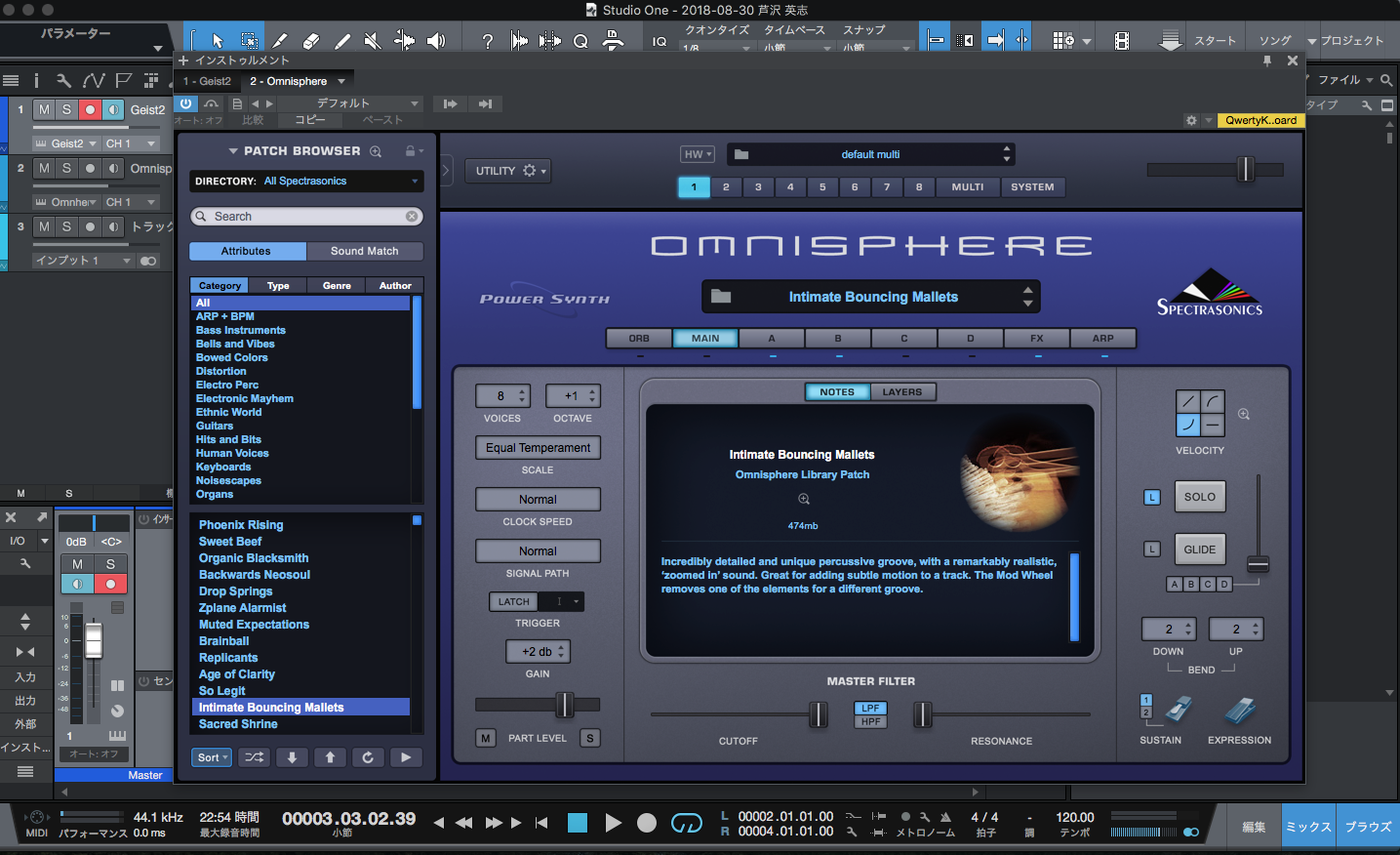The height and width of the screenshot is (855, 1400).
Task: Solo the Geist2 track
Action: [x=66, y=109]
